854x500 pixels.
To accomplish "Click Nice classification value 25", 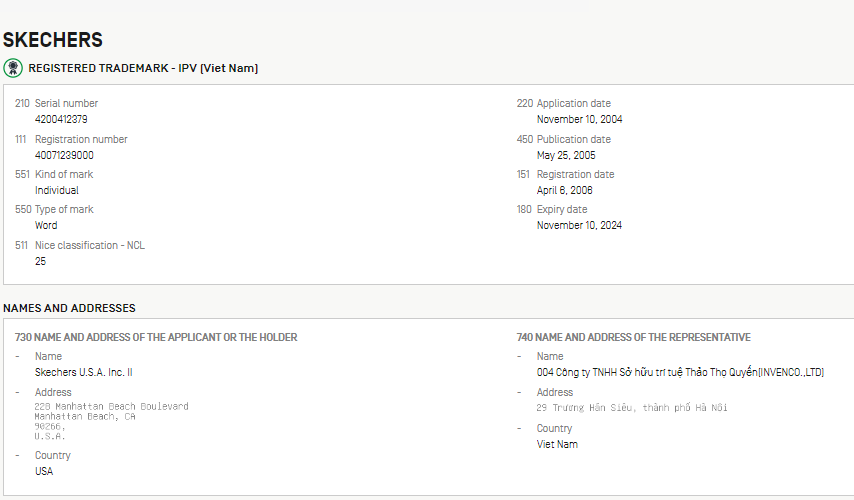I will click(41, 261).
